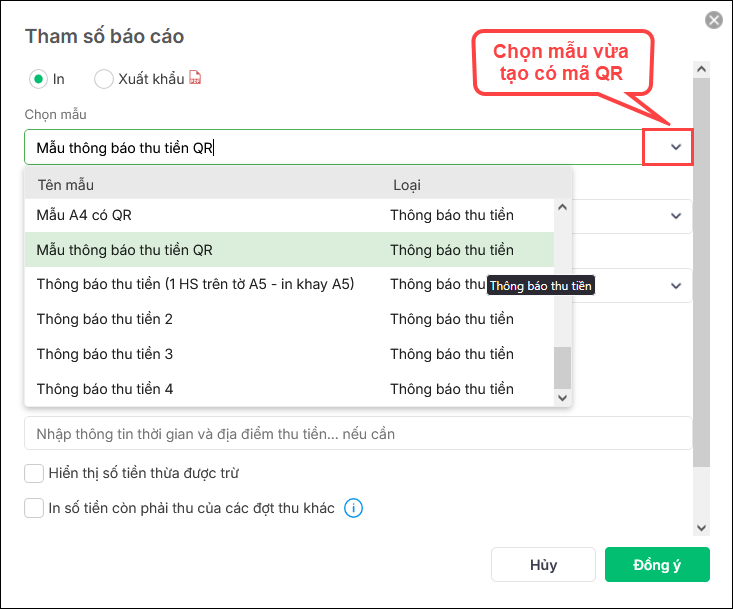Select the "Xuất khẩu" radio button

coord(104,79)
